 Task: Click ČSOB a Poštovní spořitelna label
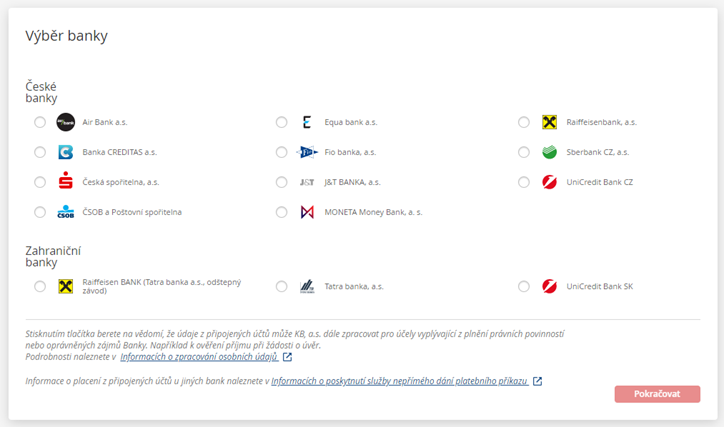(x=132, y=212)
